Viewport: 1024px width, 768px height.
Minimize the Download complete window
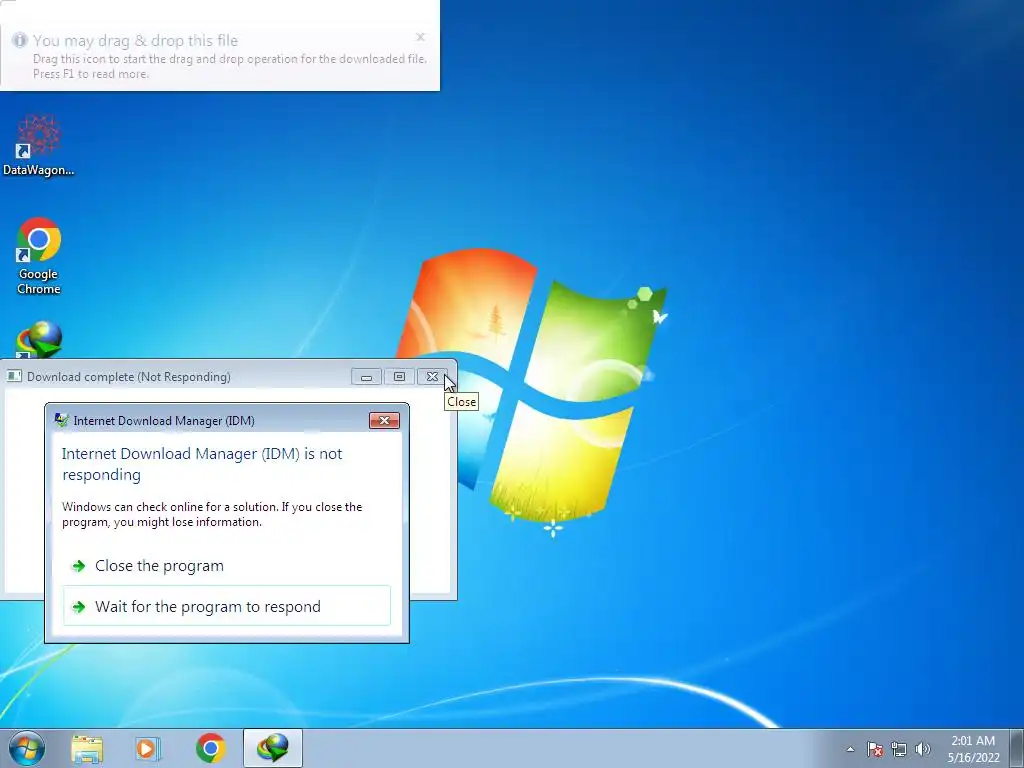click(x=366, y=377)
